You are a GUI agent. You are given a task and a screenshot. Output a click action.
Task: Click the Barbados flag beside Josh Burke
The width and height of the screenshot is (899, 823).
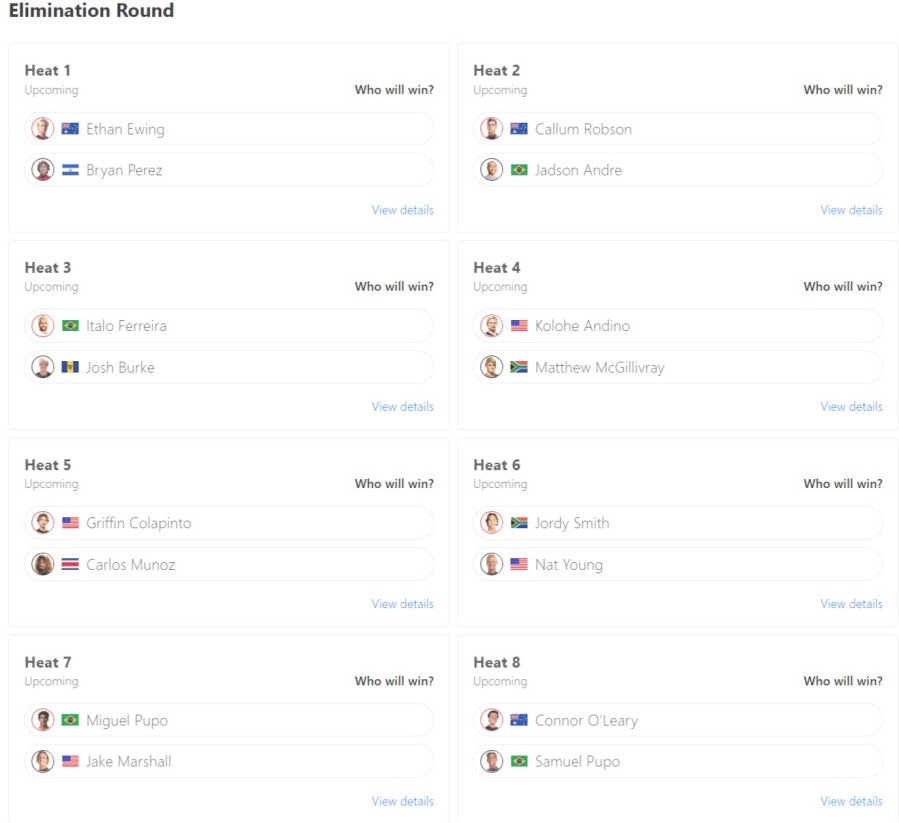click(x=70, y=367)
